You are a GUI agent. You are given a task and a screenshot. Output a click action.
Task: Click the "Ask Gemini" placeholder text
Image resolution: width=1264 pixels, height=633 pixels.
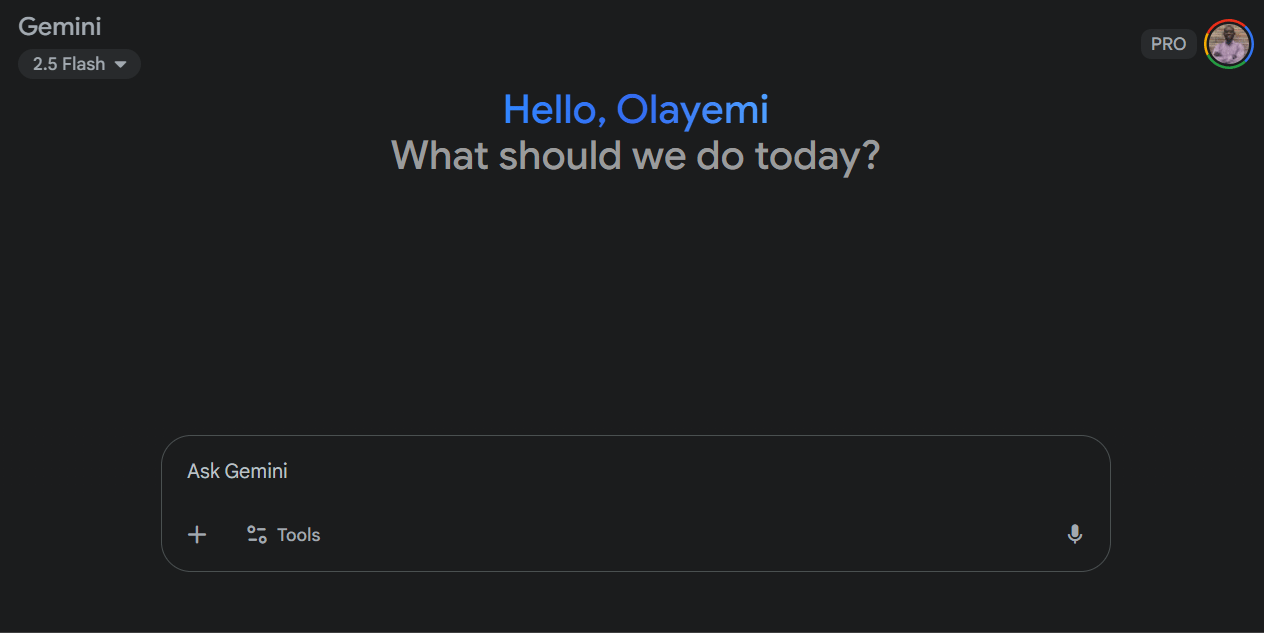[x=237, y=471]
